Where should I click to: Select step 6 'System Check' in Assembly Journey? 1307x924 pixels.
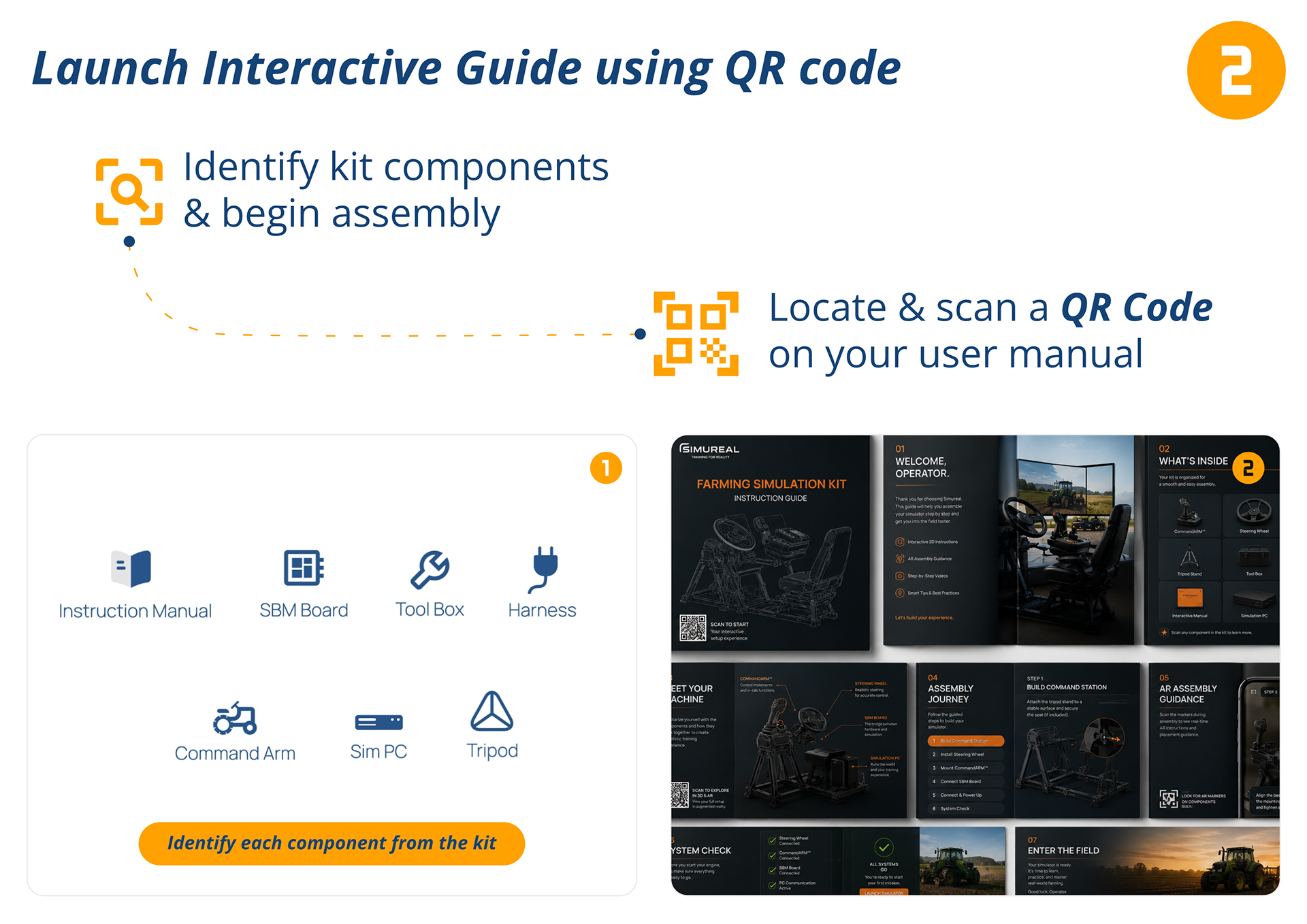[x=966, y=809]
